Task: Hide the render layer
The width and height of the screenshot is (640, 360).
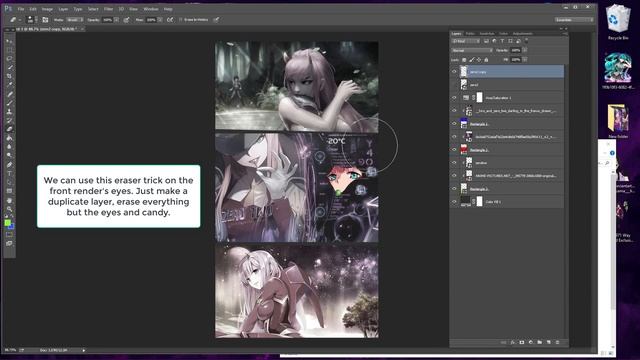Action: (454, 163)
